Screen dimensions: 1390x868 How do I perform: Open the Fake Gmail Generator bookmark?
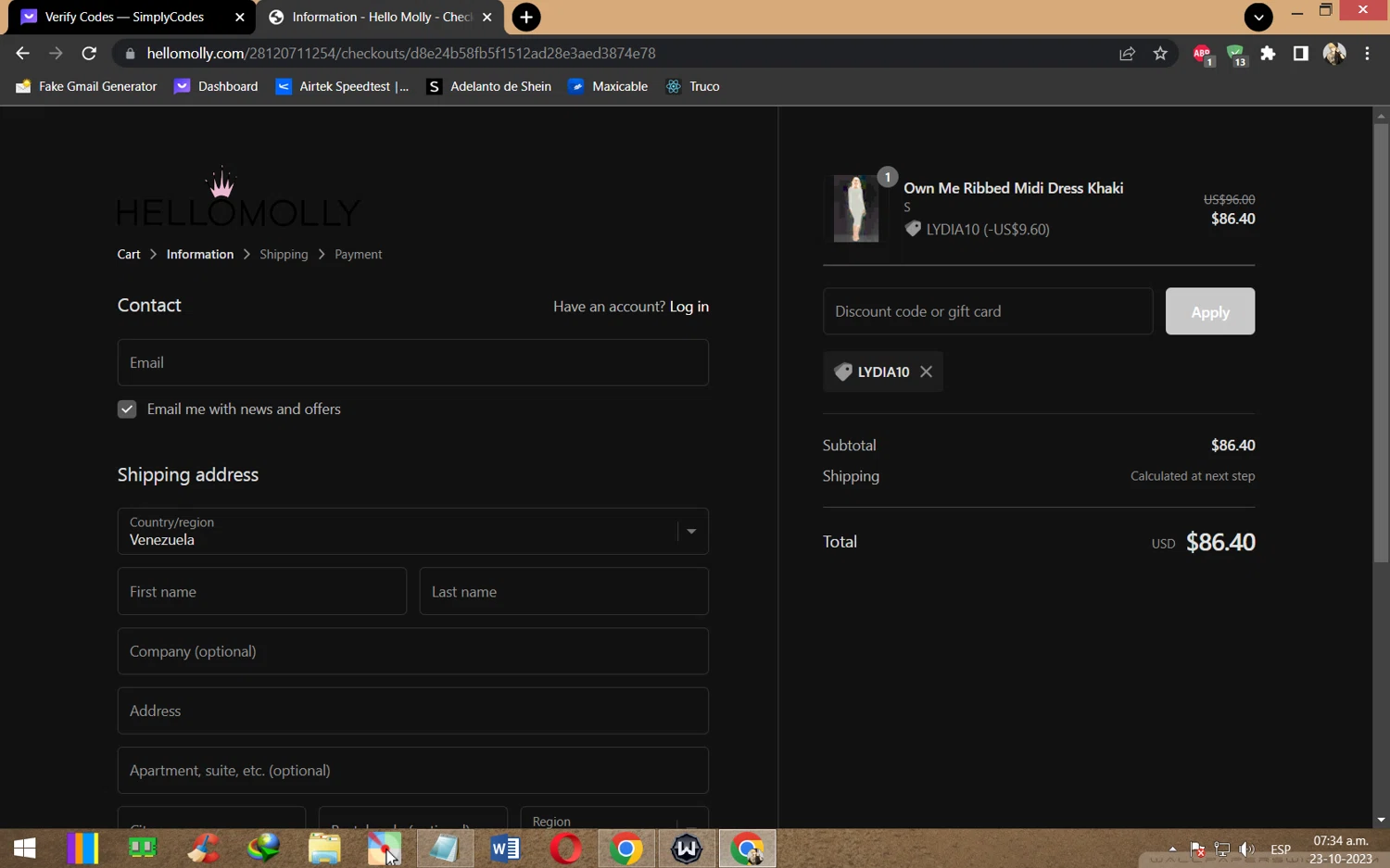(86, 86)
